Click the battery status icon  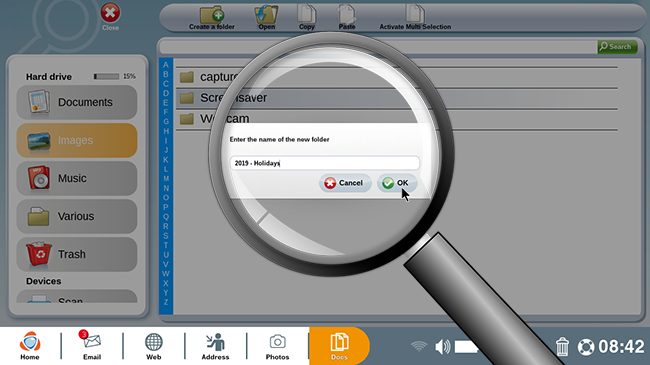(466, 347)
